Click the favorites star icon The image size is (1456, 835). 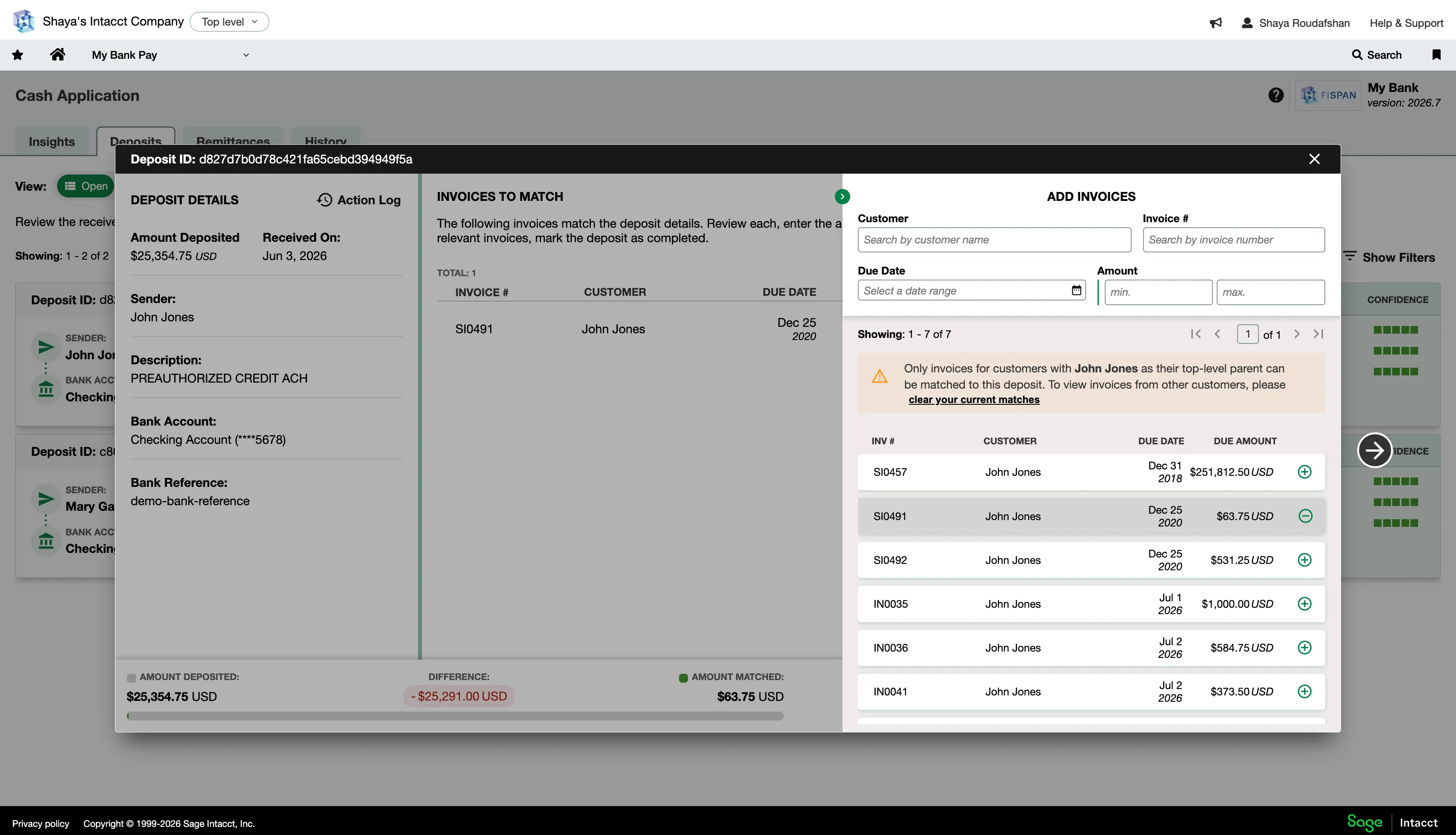coord(18,55)
